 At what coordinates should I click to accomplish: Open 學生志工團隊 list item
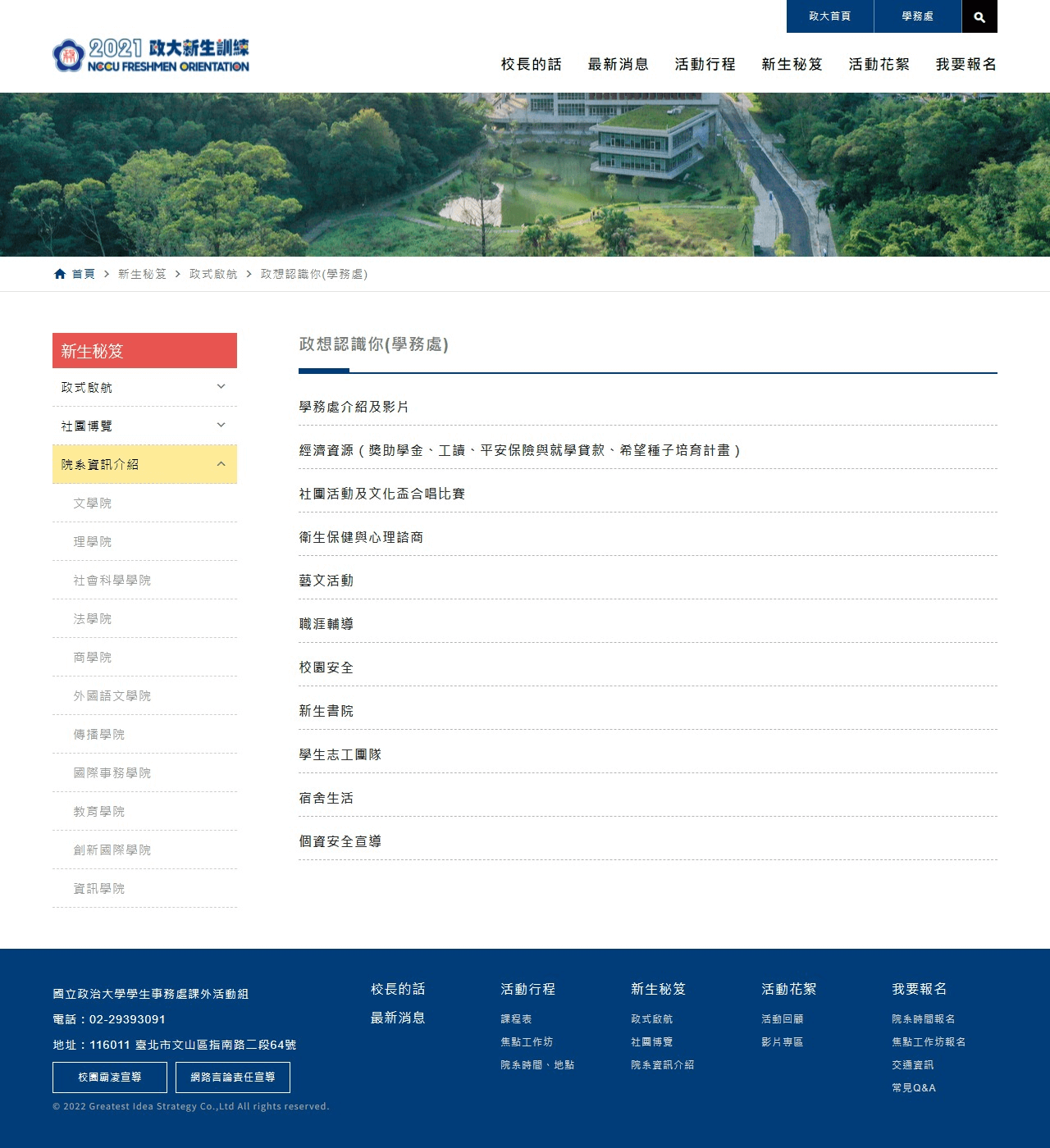648,754
